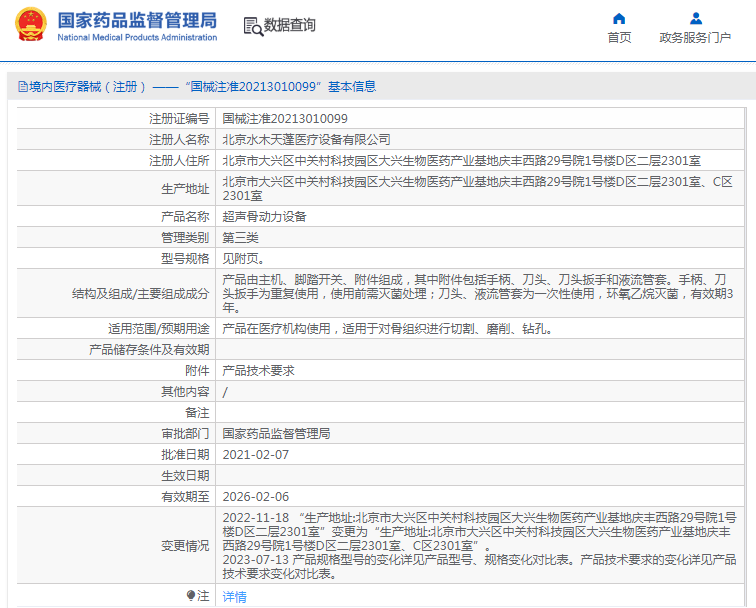The image size is (756, 608).
Task: Click the 适用范围/预期用途 label
Action: point(159,329)
